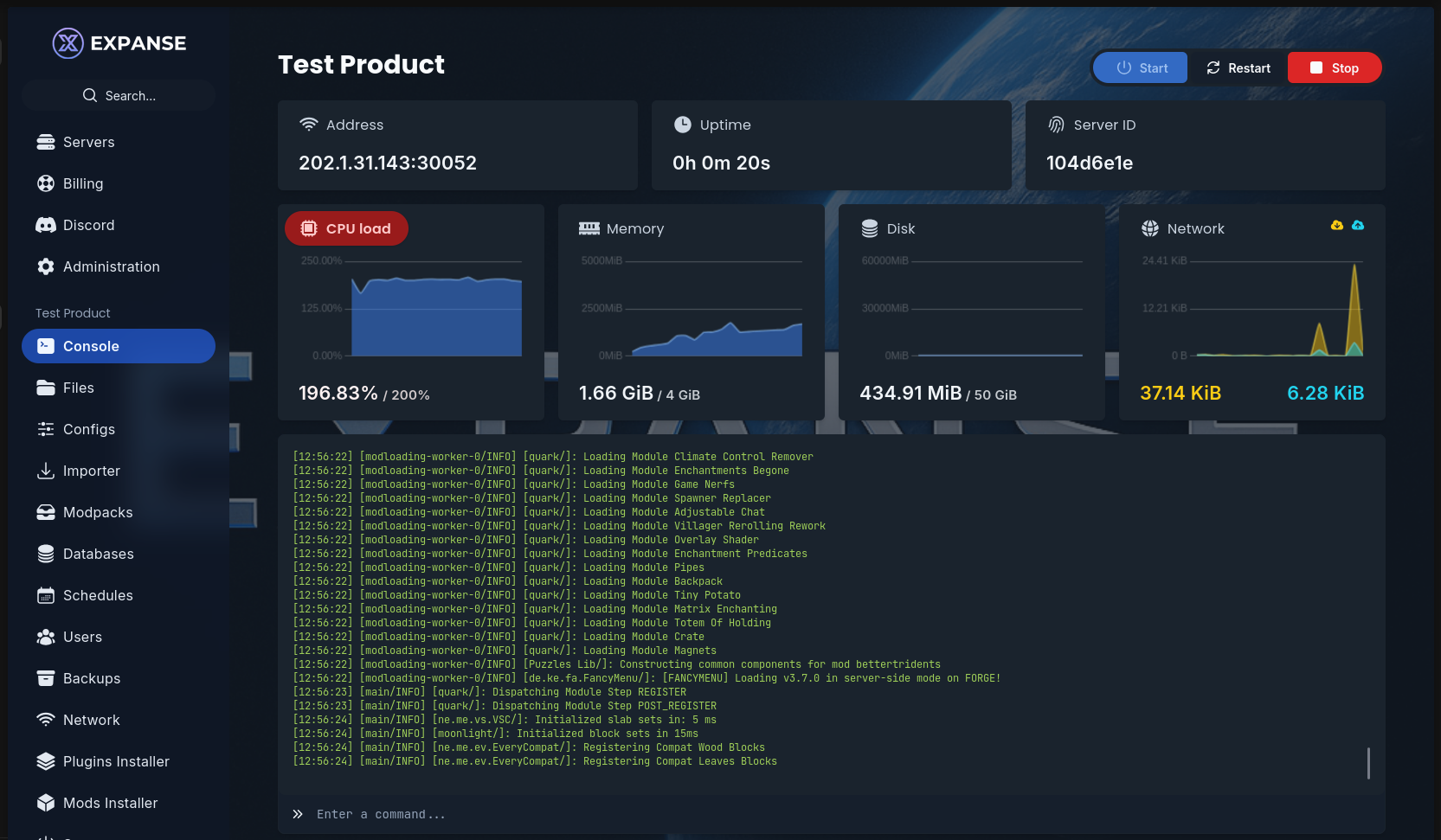The image size is (1441, 840).
Task: Open the Databases section icon
Action: (46, 554)
